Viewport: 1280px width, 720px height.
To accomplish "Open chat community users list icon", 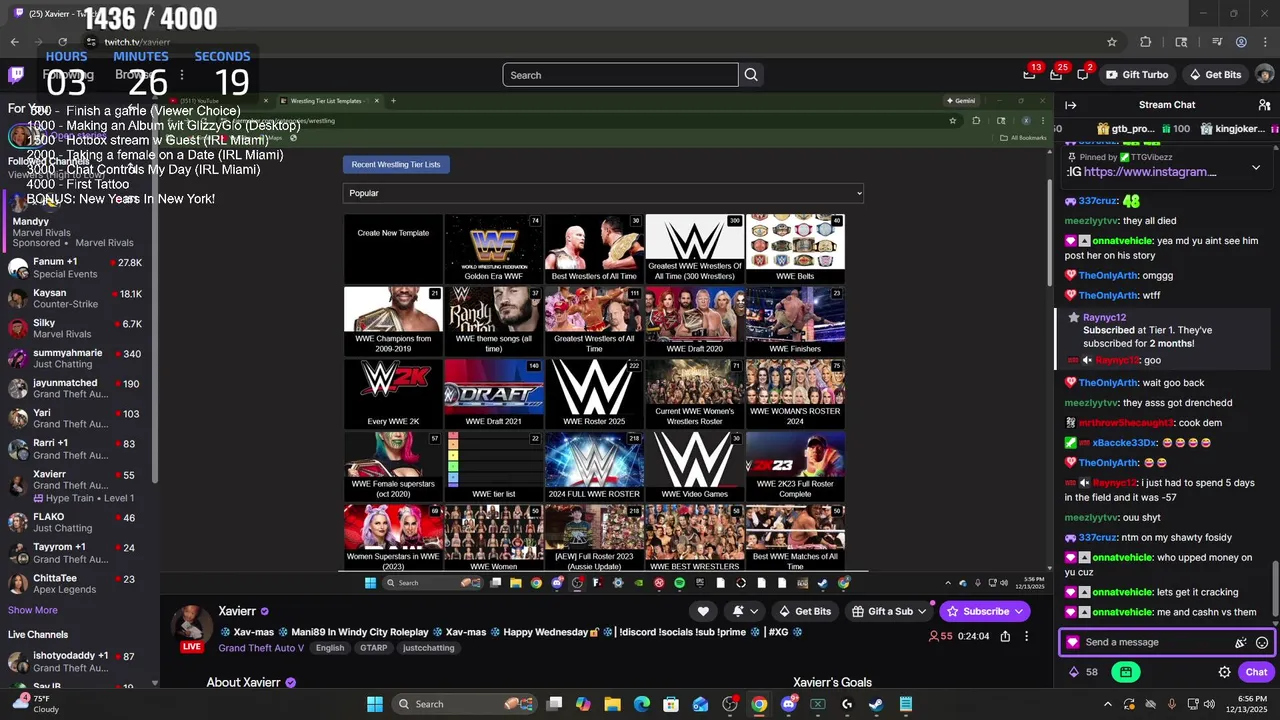I will pos(1264,105).
